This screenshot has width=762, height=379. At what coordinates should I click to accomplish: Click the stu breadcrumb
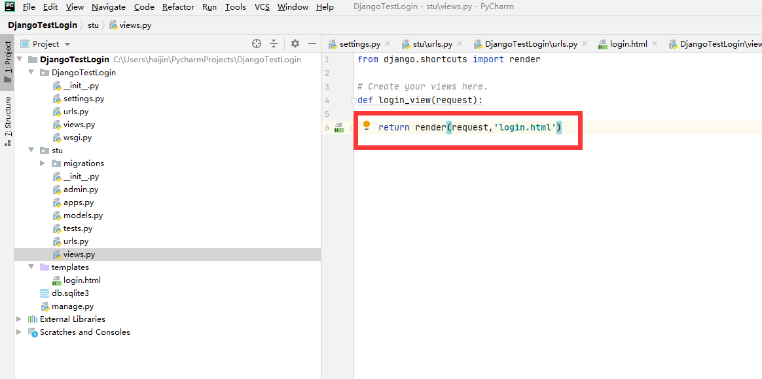pyautogui.click(x=93, y=25)
